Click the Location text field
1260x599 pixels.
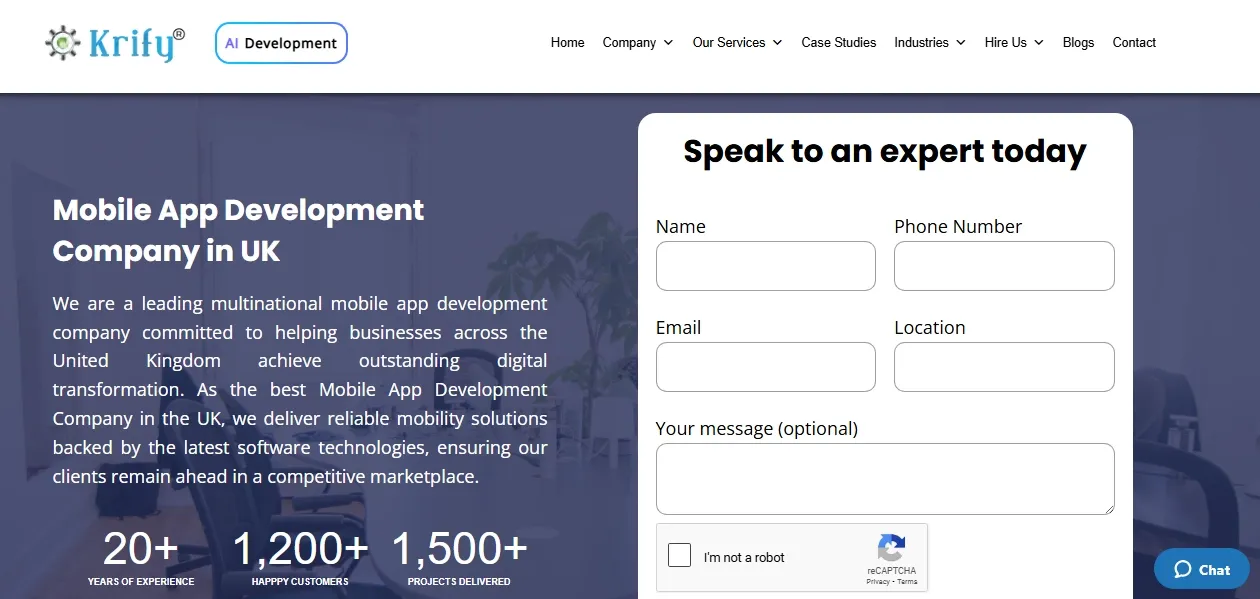coord(1004,367)
